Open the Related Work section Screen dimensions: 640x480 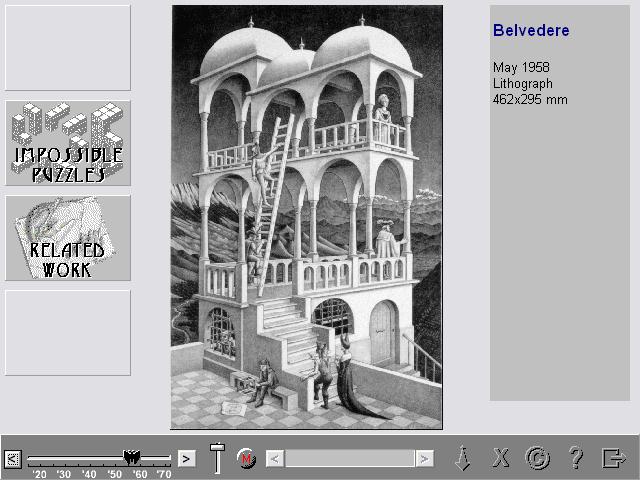coord(68,238)
